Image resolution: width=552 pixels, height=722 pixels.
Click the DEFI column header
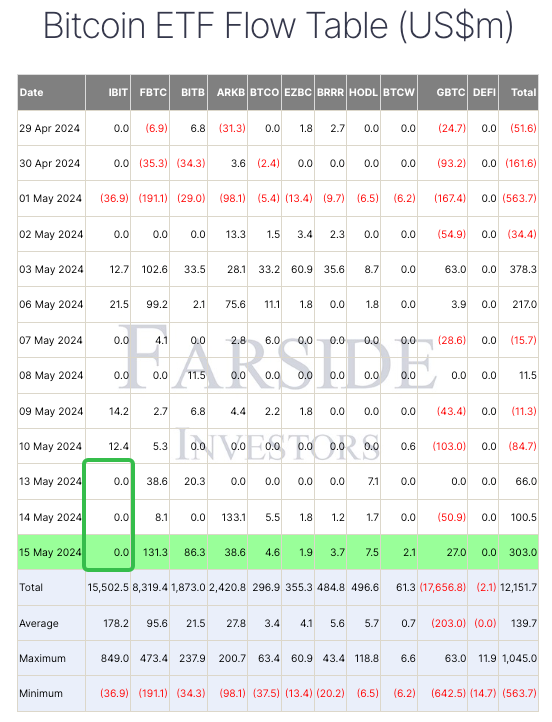484,92
